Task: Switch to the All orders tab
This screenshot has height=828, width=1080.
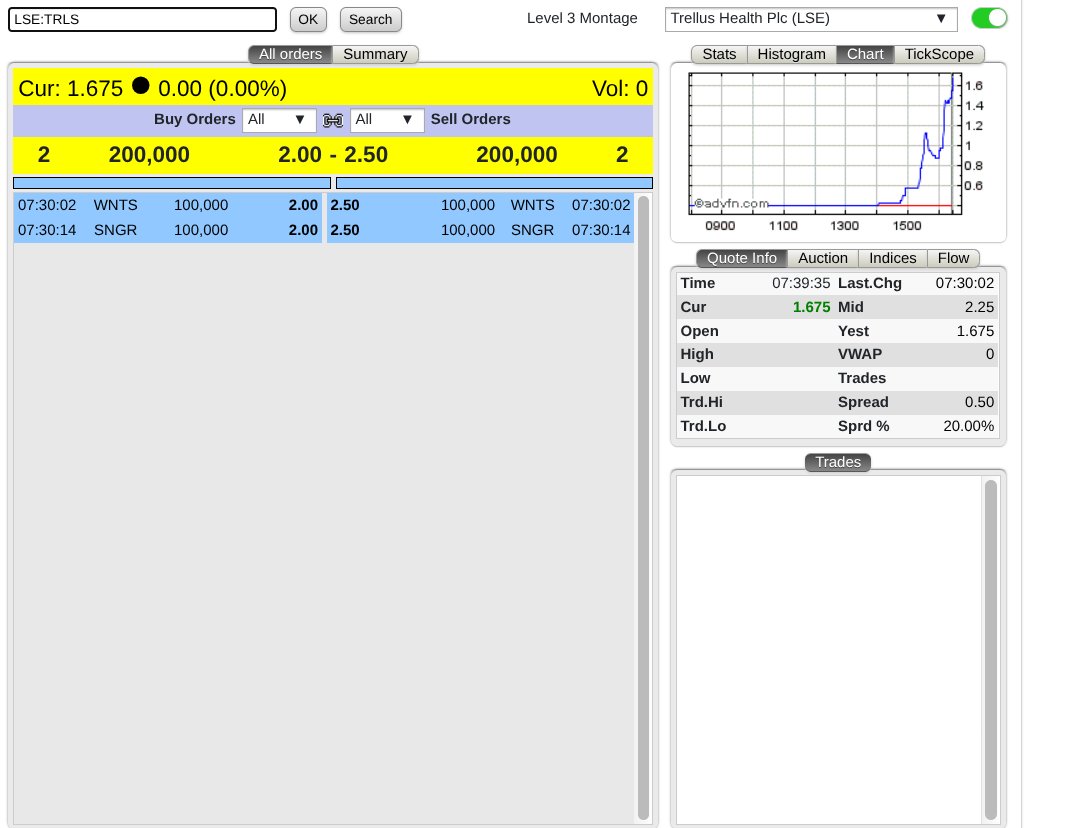Action: pos(290,54)
